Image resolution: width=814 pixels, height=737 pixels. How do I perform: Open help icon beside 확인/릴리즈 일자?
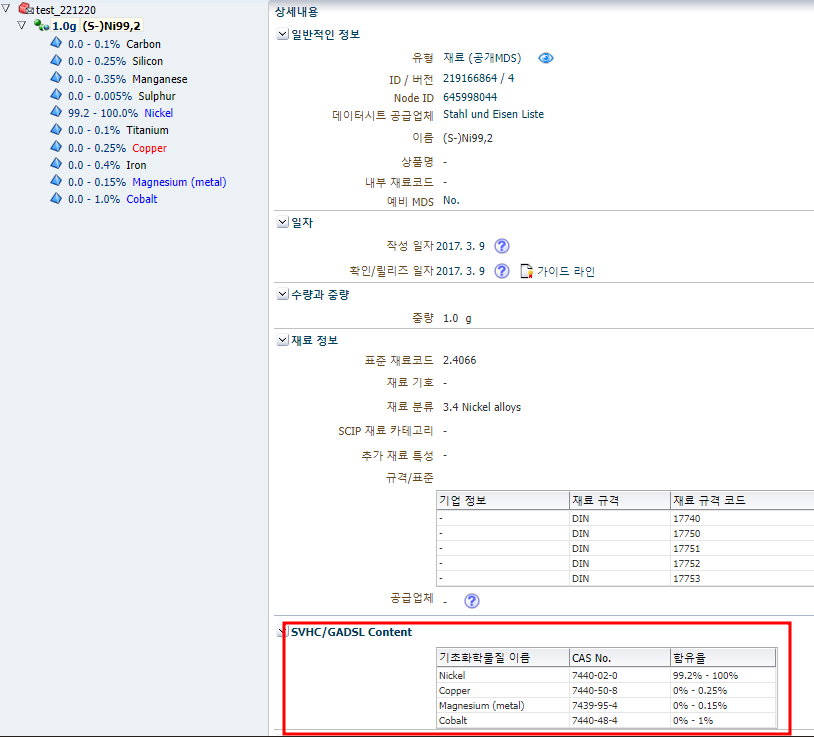point(501,271)
